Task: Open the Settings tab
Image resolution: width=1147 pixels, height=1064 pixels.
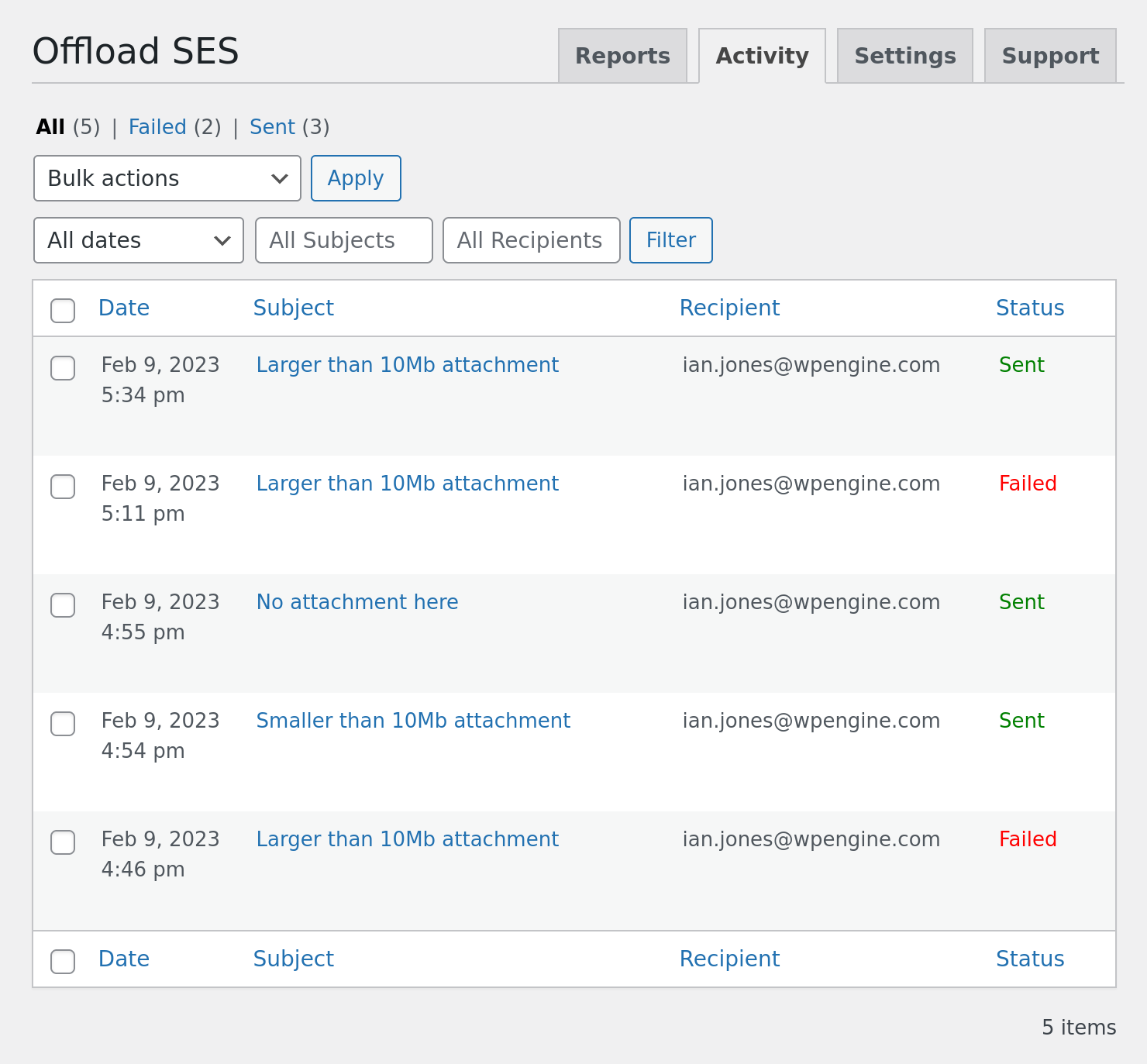Action: click(x=904, y=56)
